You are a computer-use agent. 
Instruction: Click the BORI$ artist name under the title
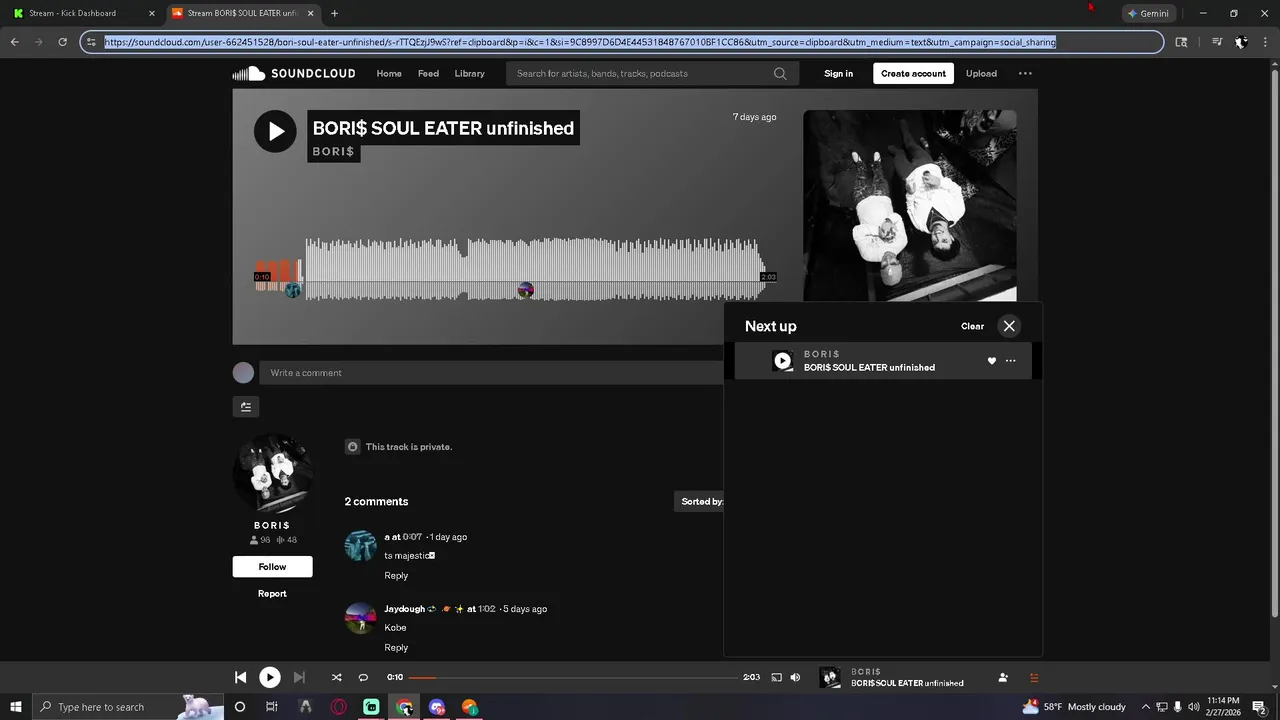point(333,152)
